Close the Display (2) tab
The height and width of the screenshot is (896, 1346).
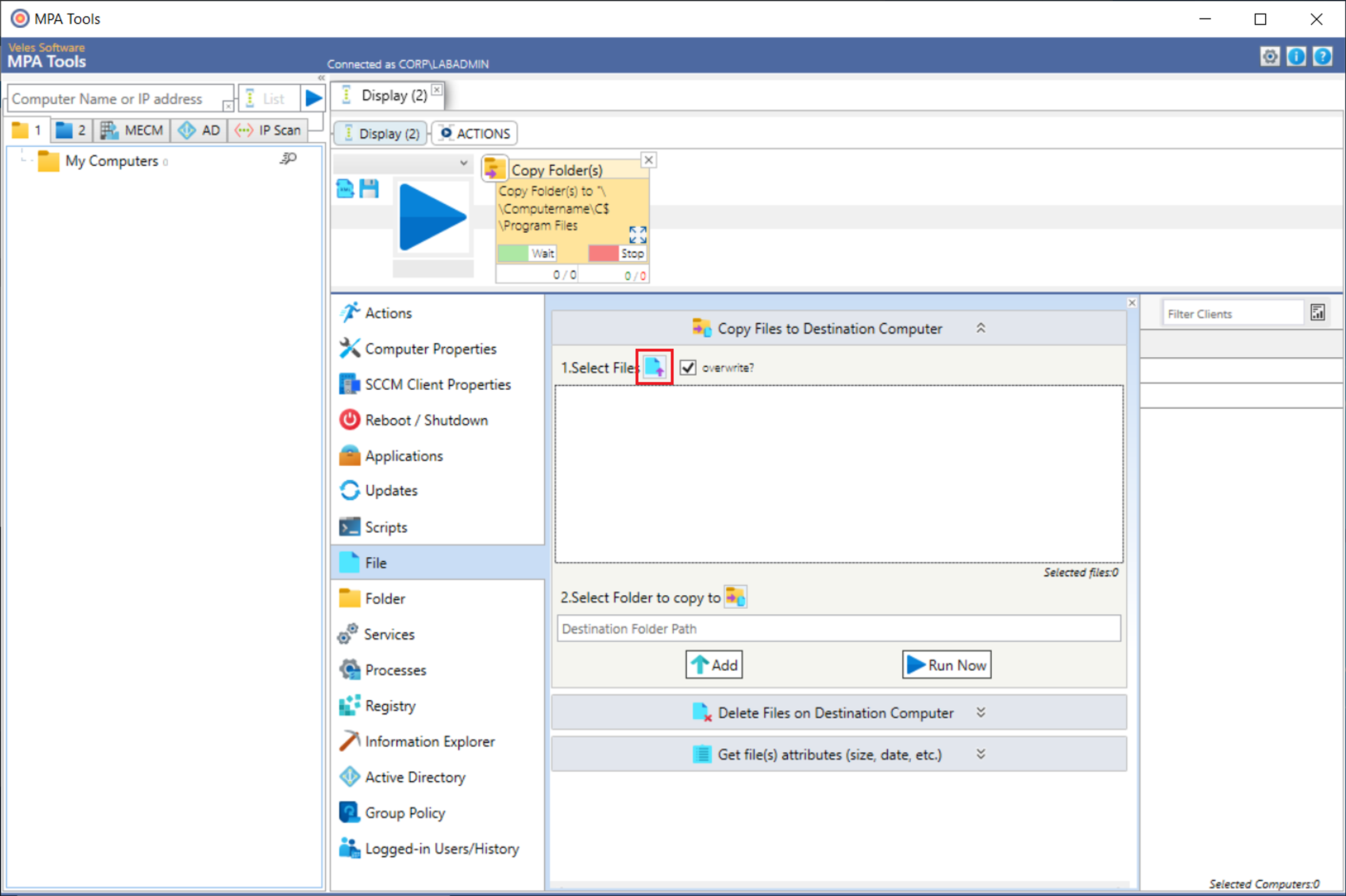pyautogui.click(x=437, y=90)
